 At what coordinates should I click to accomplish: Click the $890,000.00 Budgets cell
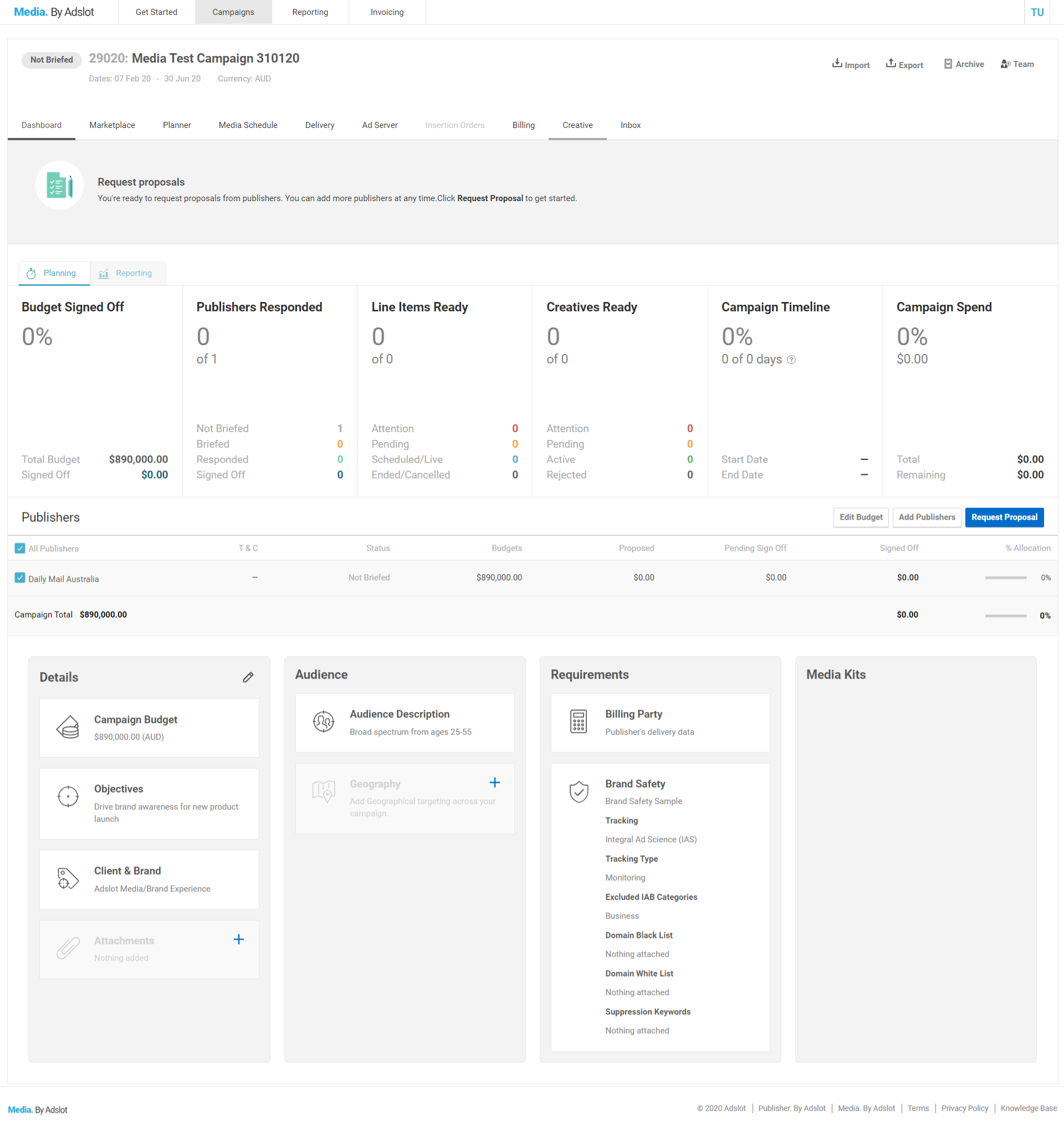click(x=499, y=578)
